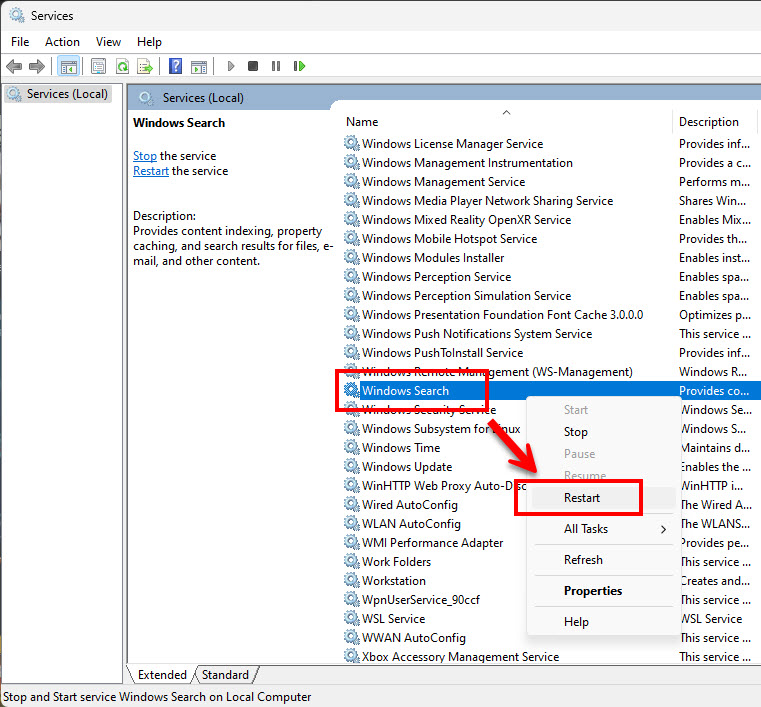Click the Stop the service link

(145, 156)
